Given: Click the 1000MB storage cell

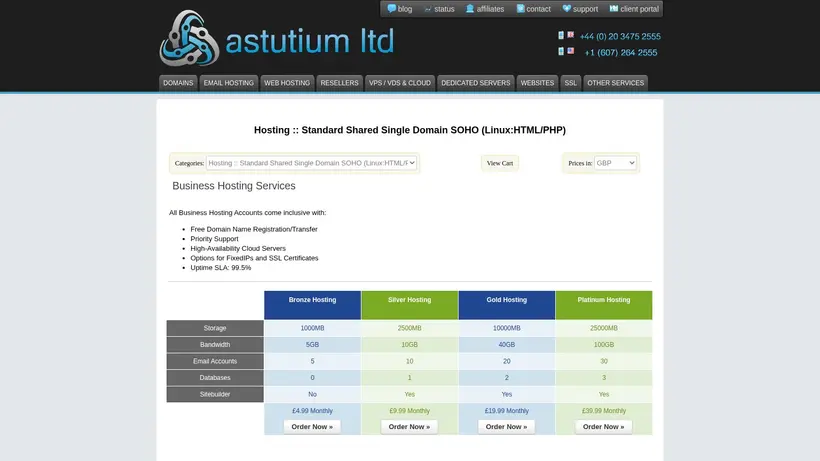Looking at the screenshot, I should pyautogui.click(x=312, y=328).
